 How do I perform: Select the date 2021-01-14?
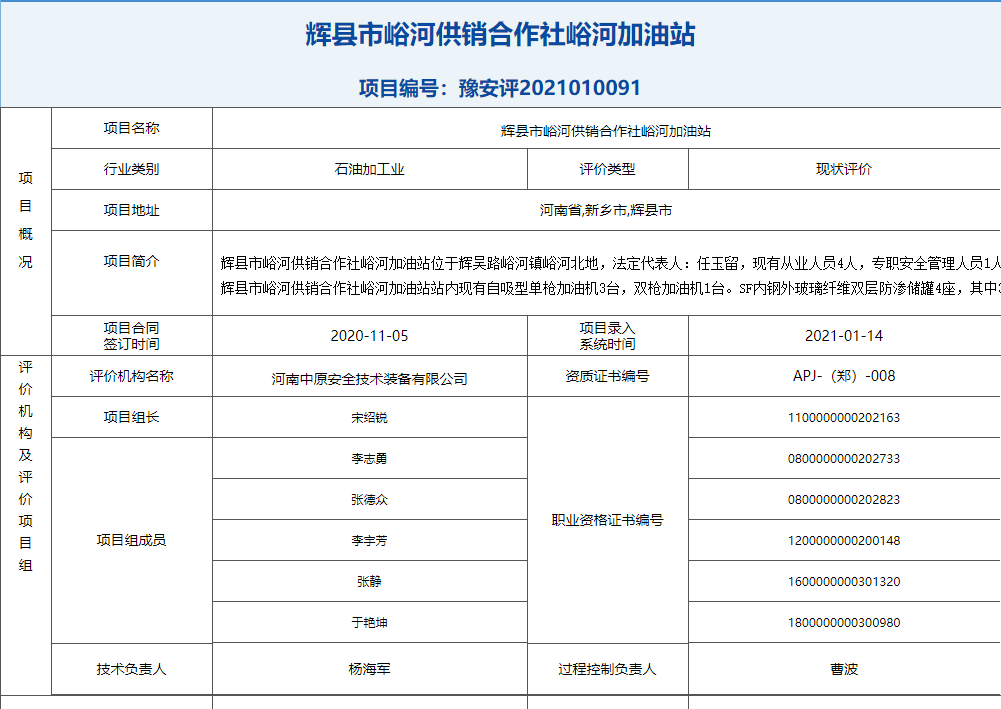click(x=844, y=336)
